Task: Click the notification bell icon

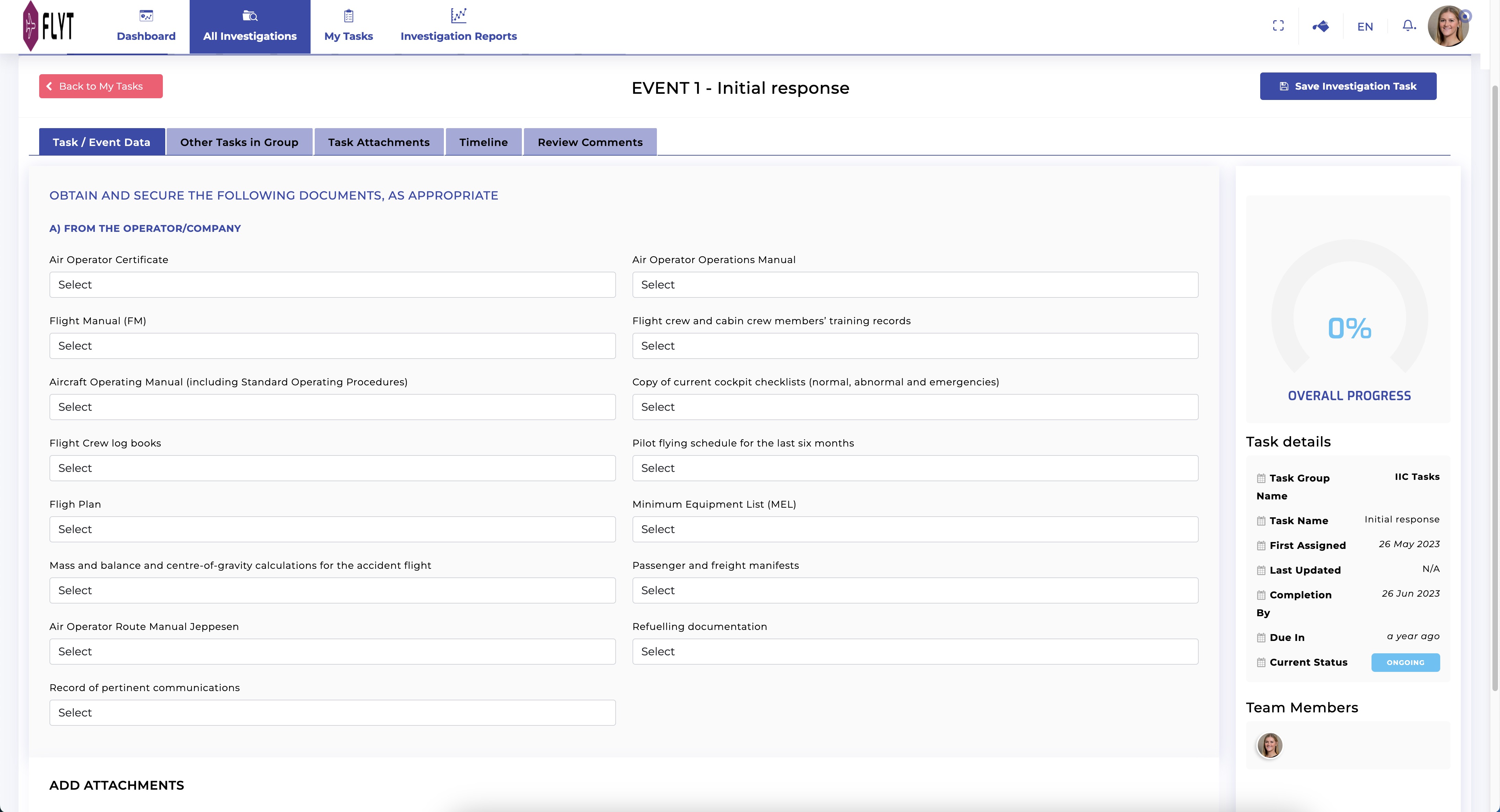Action: (1408, 26)
